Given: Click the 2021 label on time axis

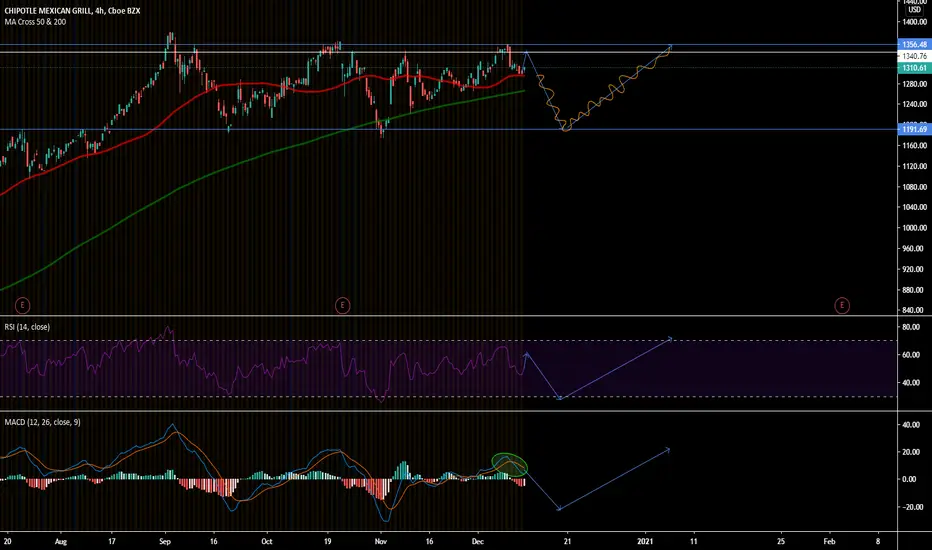Looking at the screenshot, I should point(645,541).
